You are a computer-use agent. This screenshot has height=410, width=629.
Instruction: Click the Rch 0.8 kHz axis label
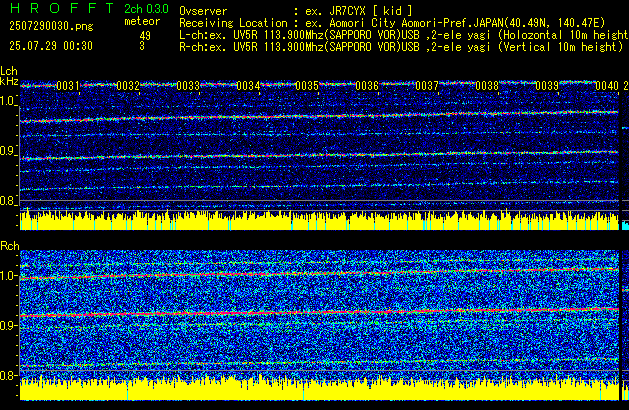[9, 375]
